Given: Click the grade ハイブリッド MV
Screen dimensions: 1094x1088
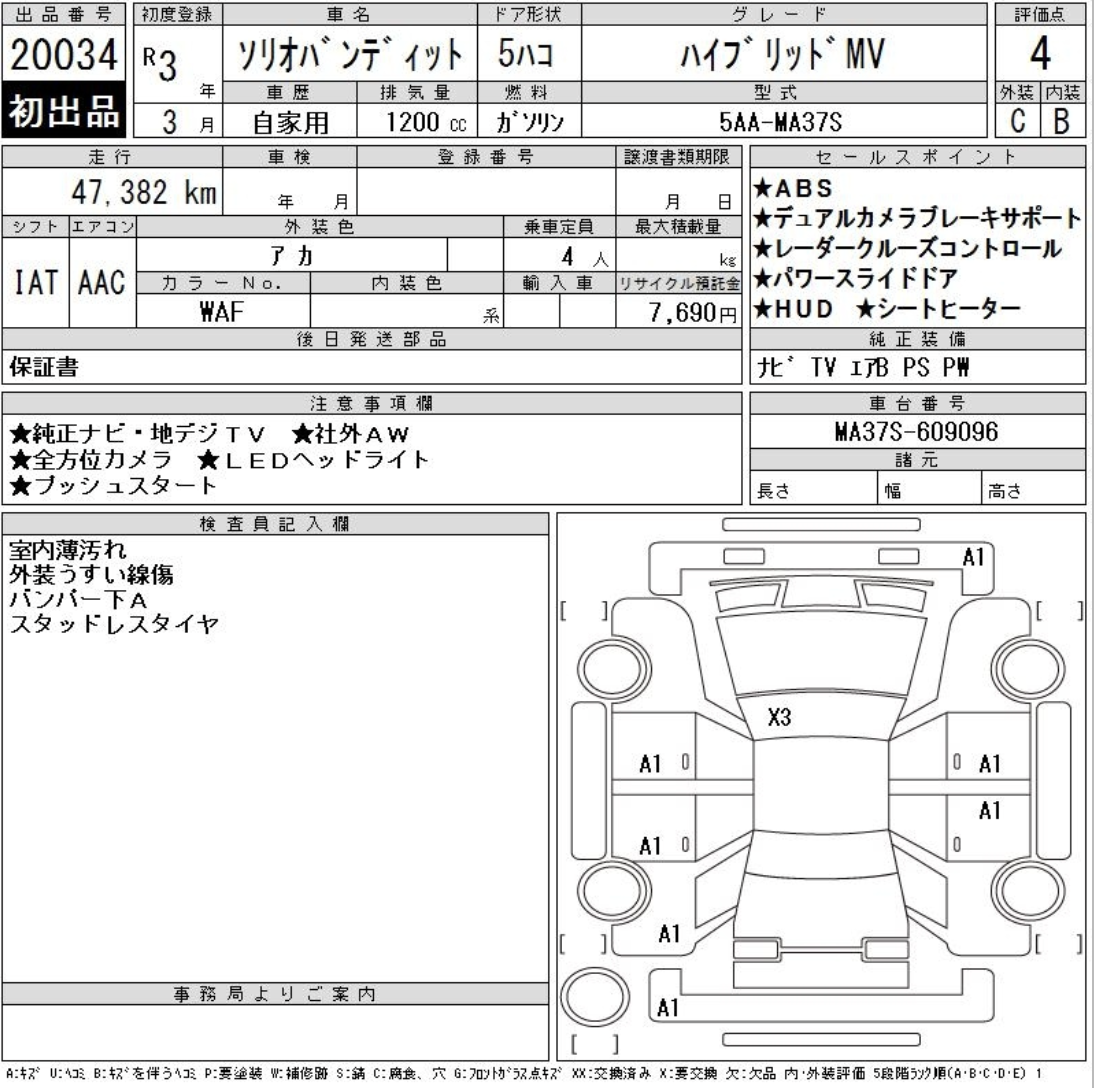Looking at the screenshot, I should pyautogui.click(x=783, y=54).
